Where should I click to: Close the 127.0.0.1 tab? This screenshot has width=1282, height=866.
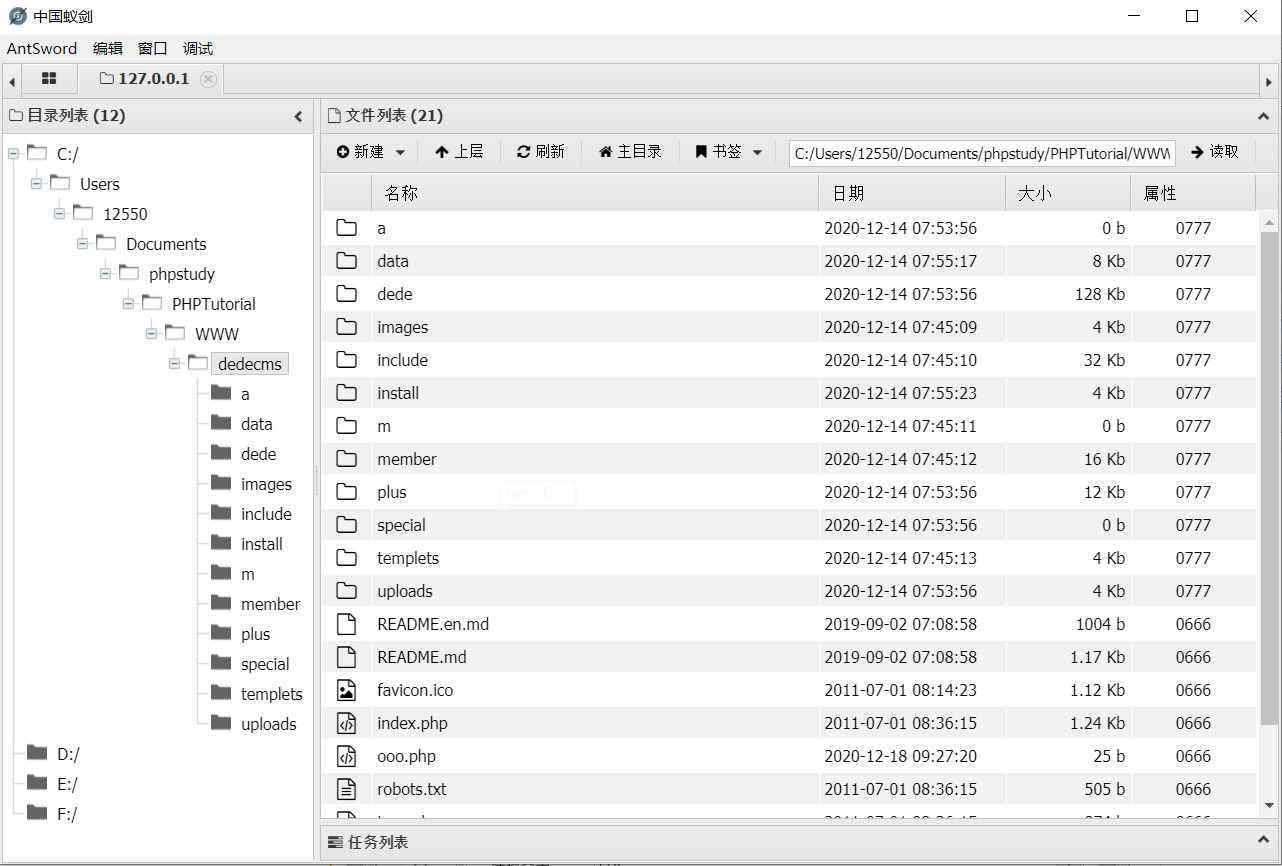point(208,79)
